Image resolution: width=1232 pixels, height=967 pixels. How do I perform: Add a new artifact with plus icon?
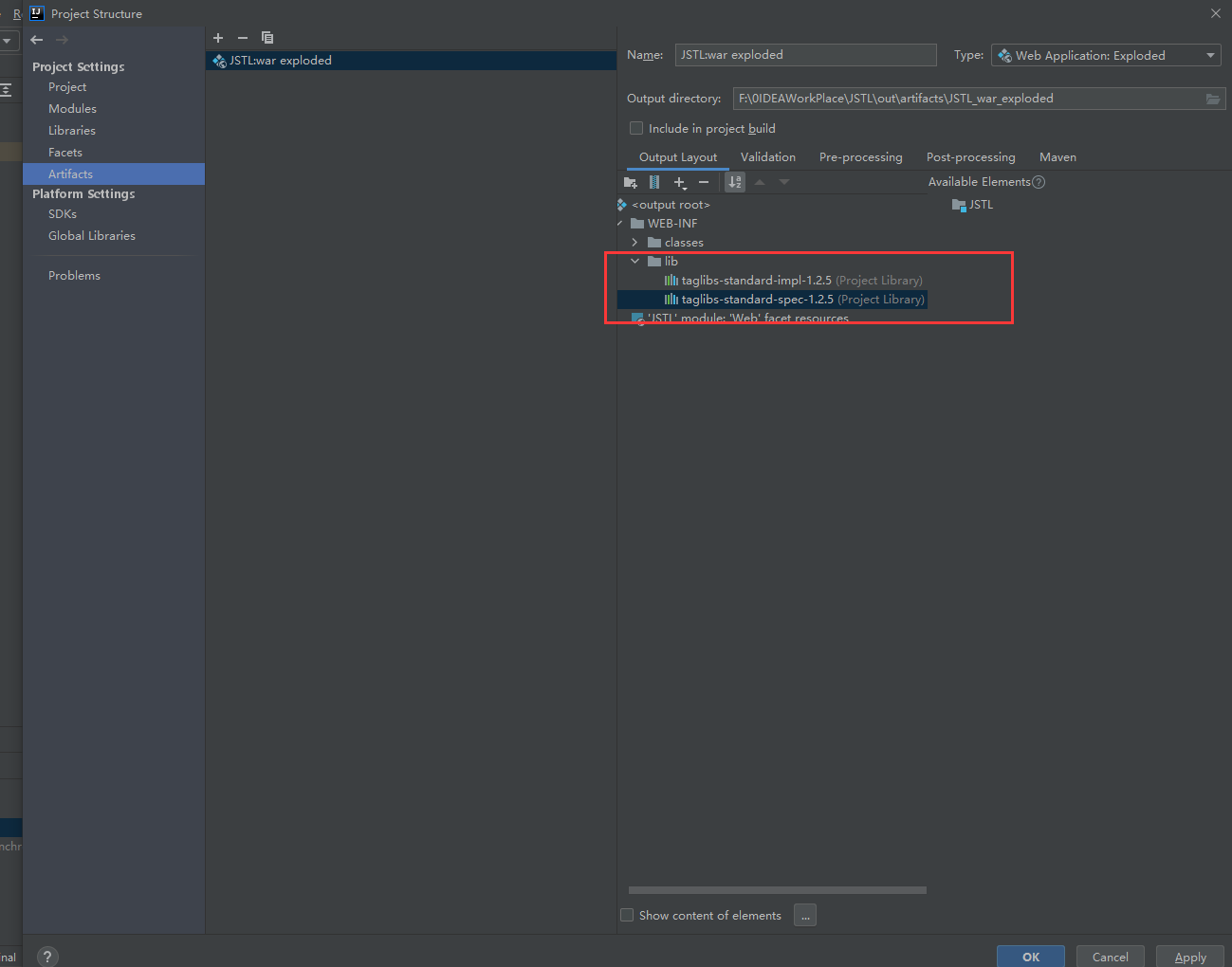pos(218,38)
